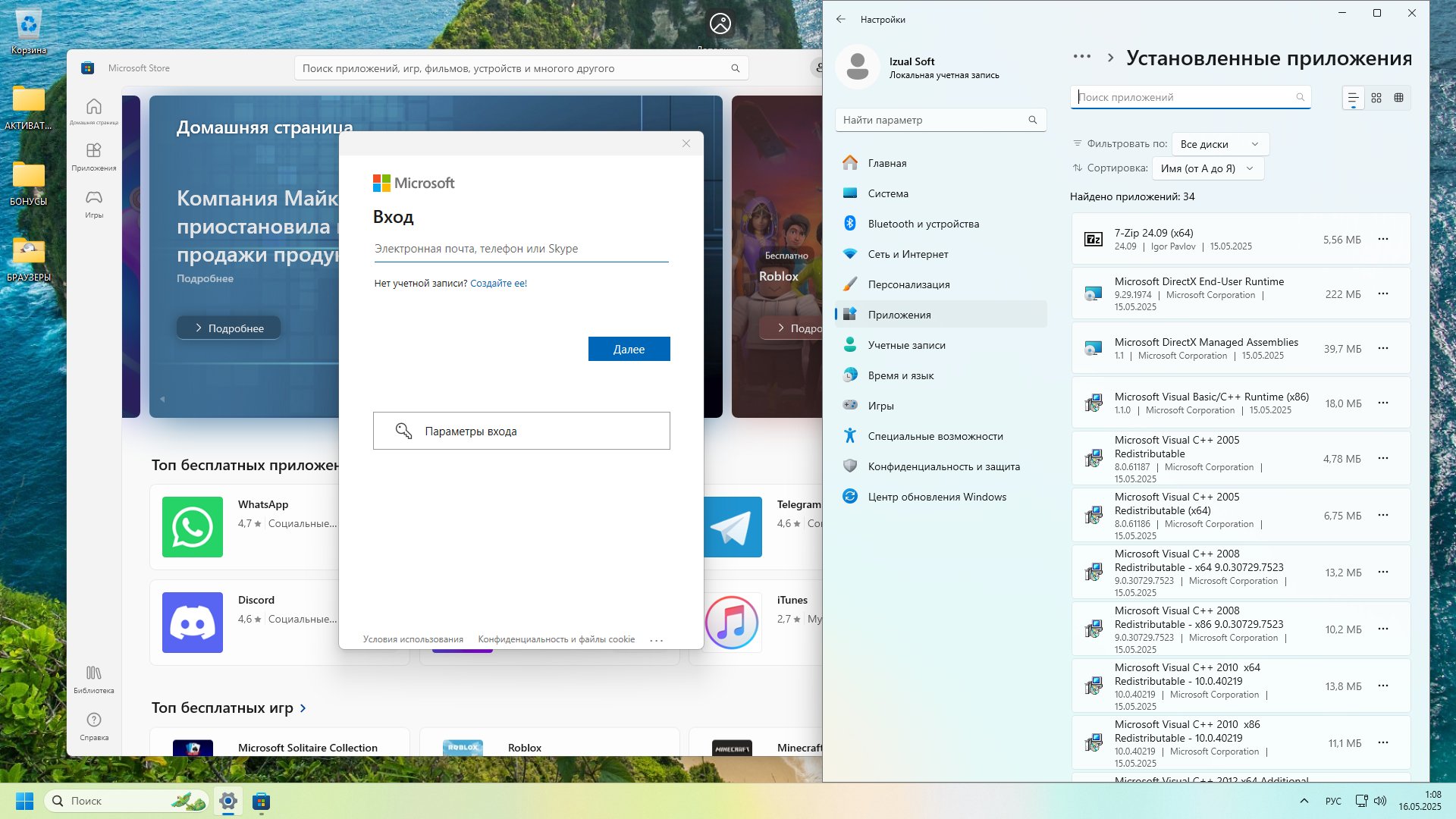Select Bluetooth и устройства in Settings
Image resolution: width=1456 pixels, height=819 pixels.
coord(940,224)
